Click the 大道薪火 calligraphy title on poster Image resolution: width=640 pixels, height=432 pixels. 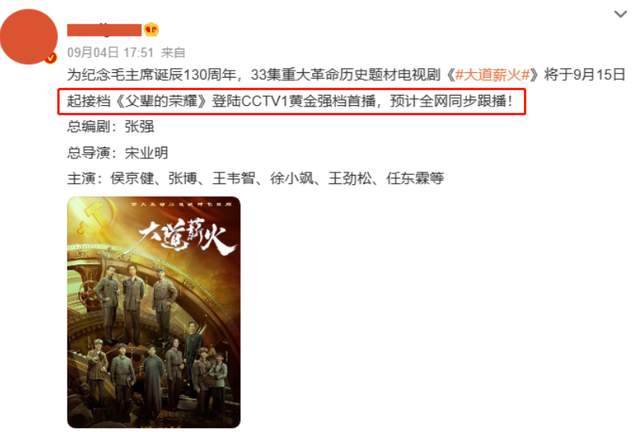click(187, 237)
